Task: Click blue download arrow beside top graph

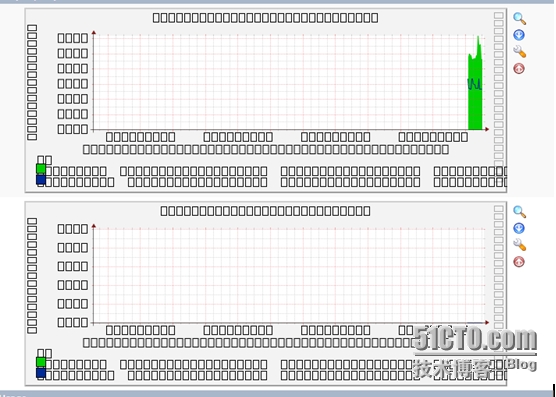Action: (519, 35)
